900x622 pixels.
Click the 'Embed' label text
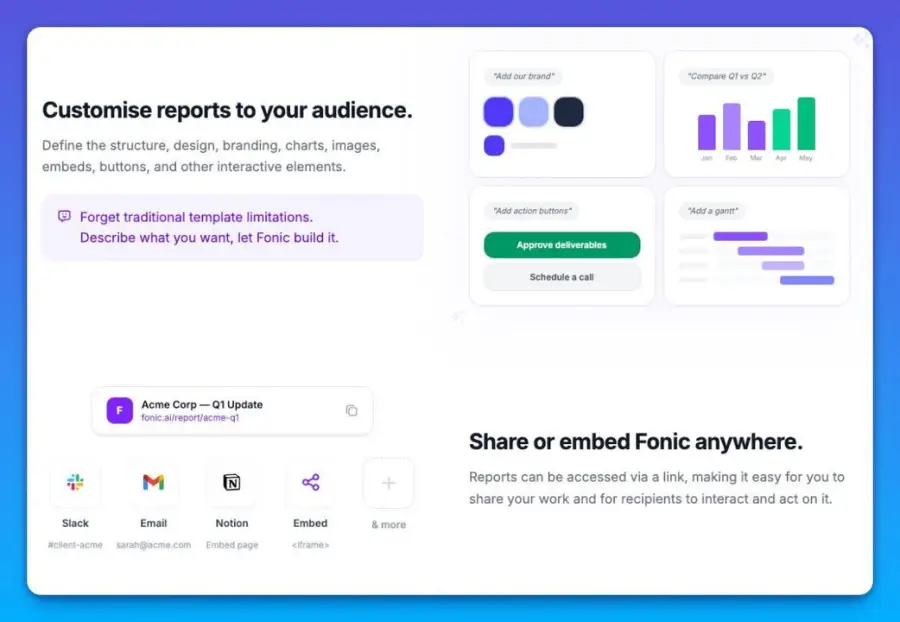311,523
